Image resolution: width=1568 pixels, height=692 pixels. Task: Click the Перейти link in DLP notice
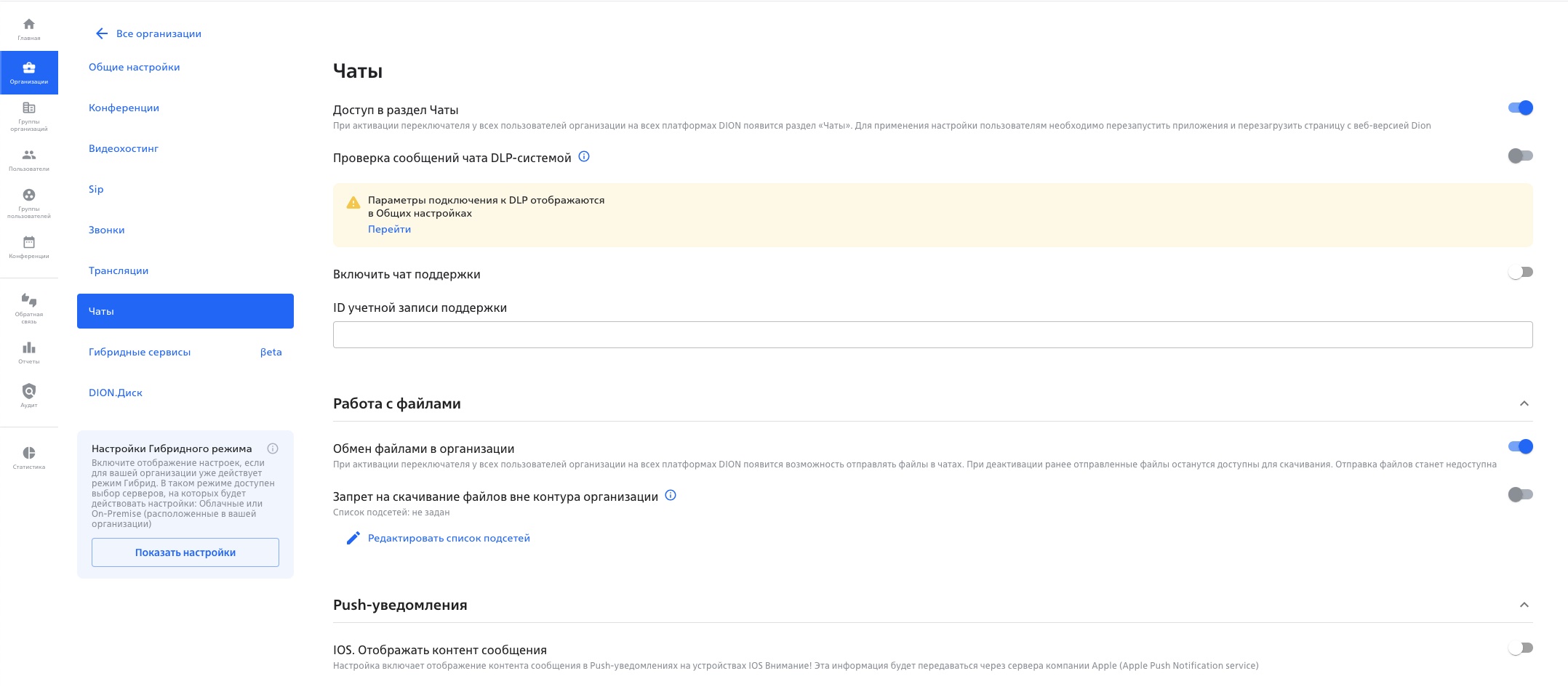coord(389,229)
